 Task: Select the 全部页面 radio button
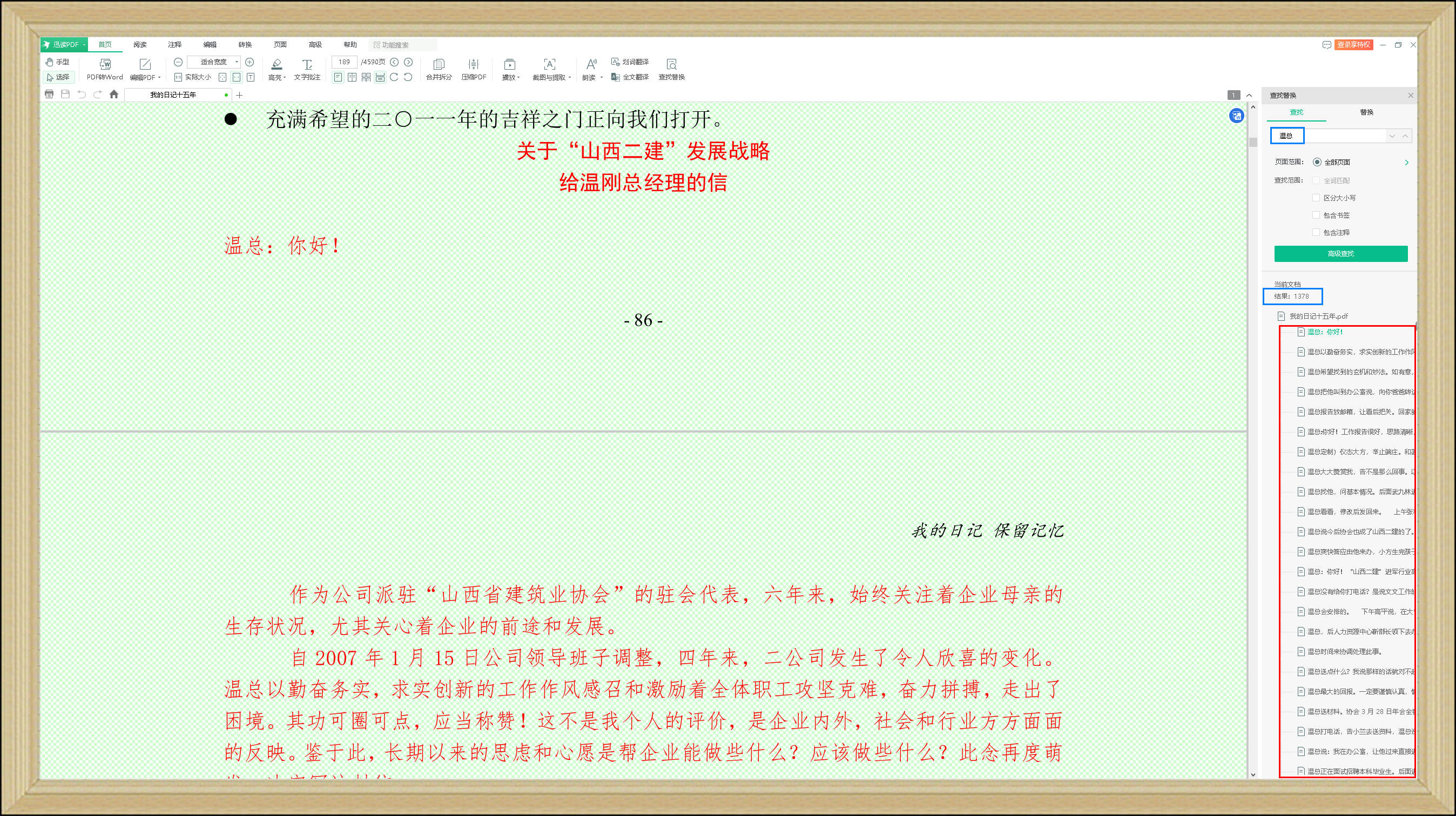[1317, 162]
